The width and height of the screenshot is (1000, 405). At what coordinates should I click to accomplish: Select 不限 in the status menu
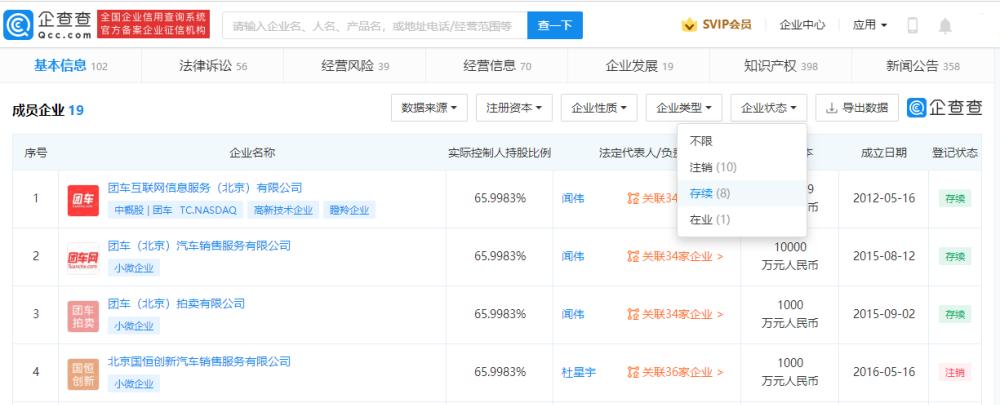coord(742,141)
